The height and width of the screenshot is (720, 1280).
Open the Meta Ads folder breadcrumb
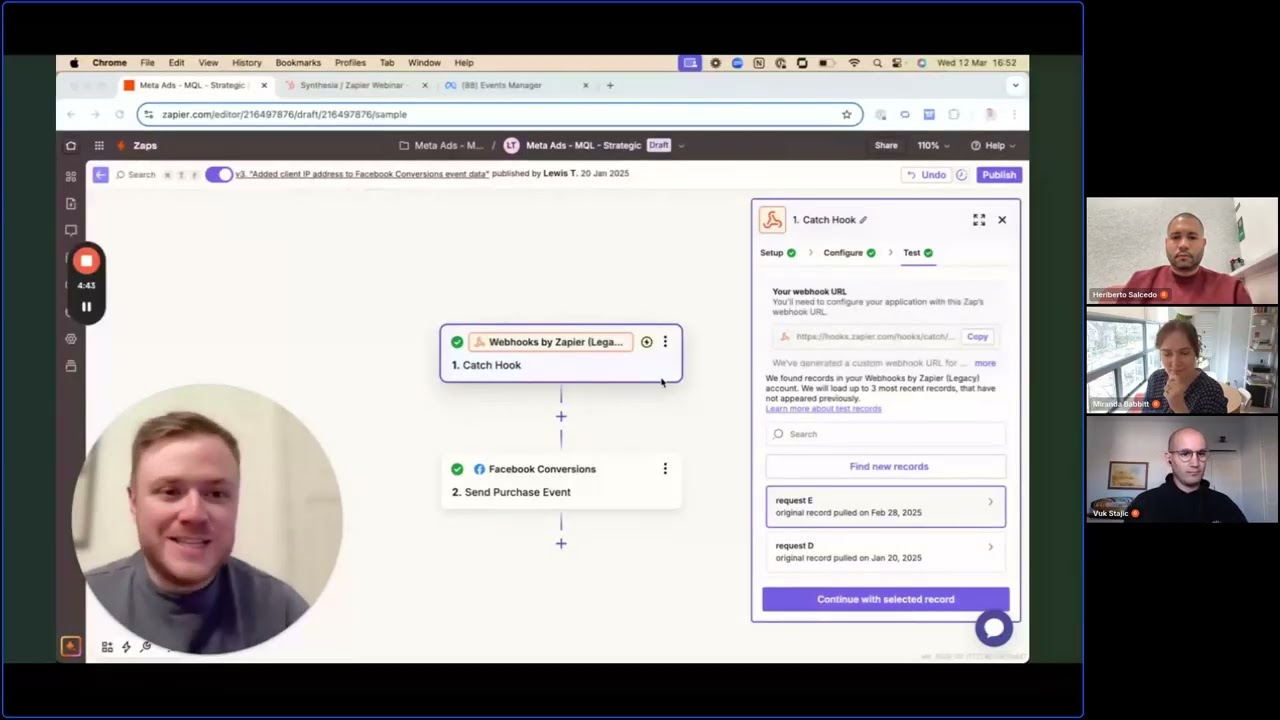click(441, 145)
